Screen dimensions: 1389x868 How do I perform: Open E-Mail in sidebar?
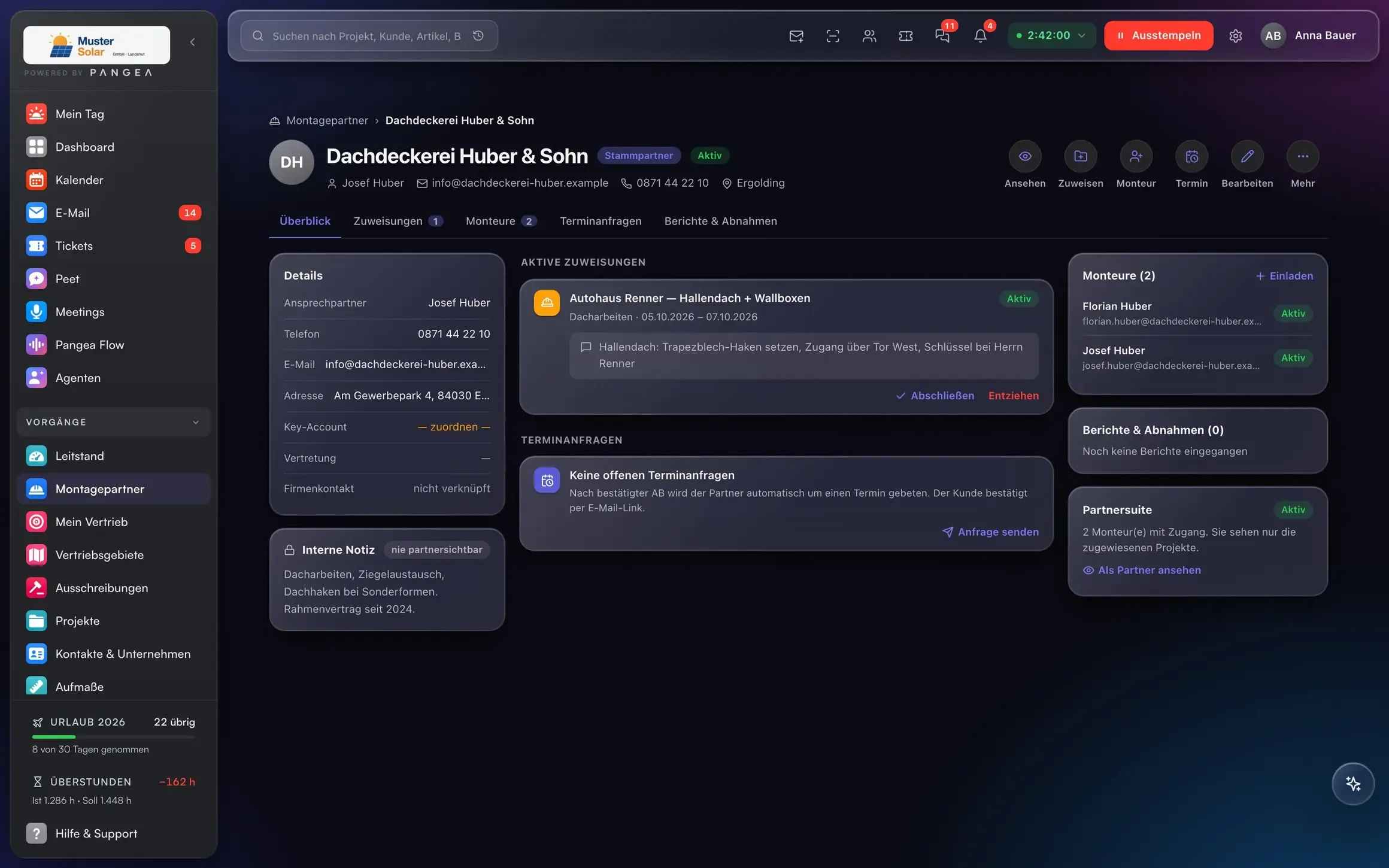pyautogui.click(x=114, y=213)
